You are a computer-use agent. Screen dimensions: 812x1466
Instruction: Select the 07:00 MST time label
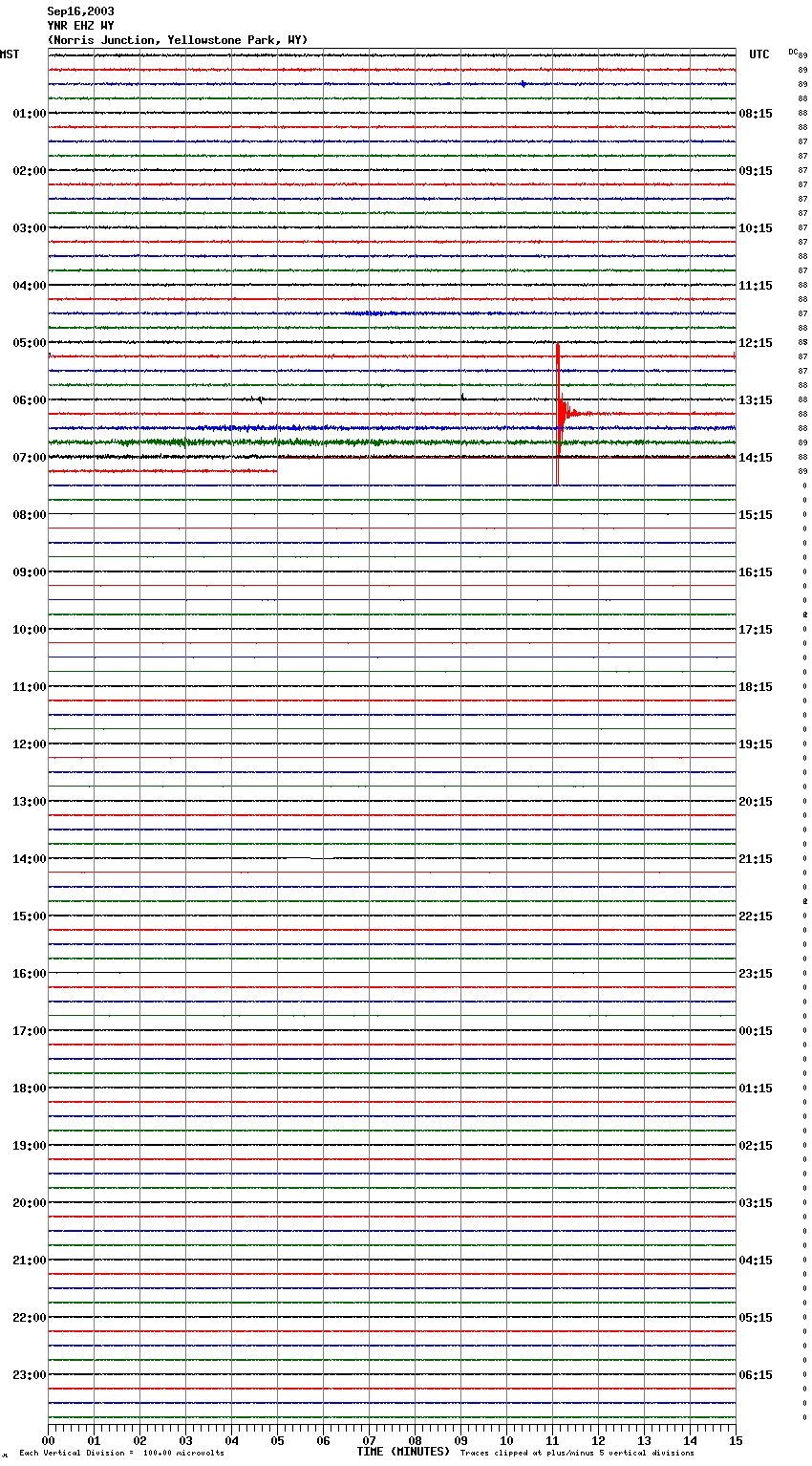(x=30, y=458)
